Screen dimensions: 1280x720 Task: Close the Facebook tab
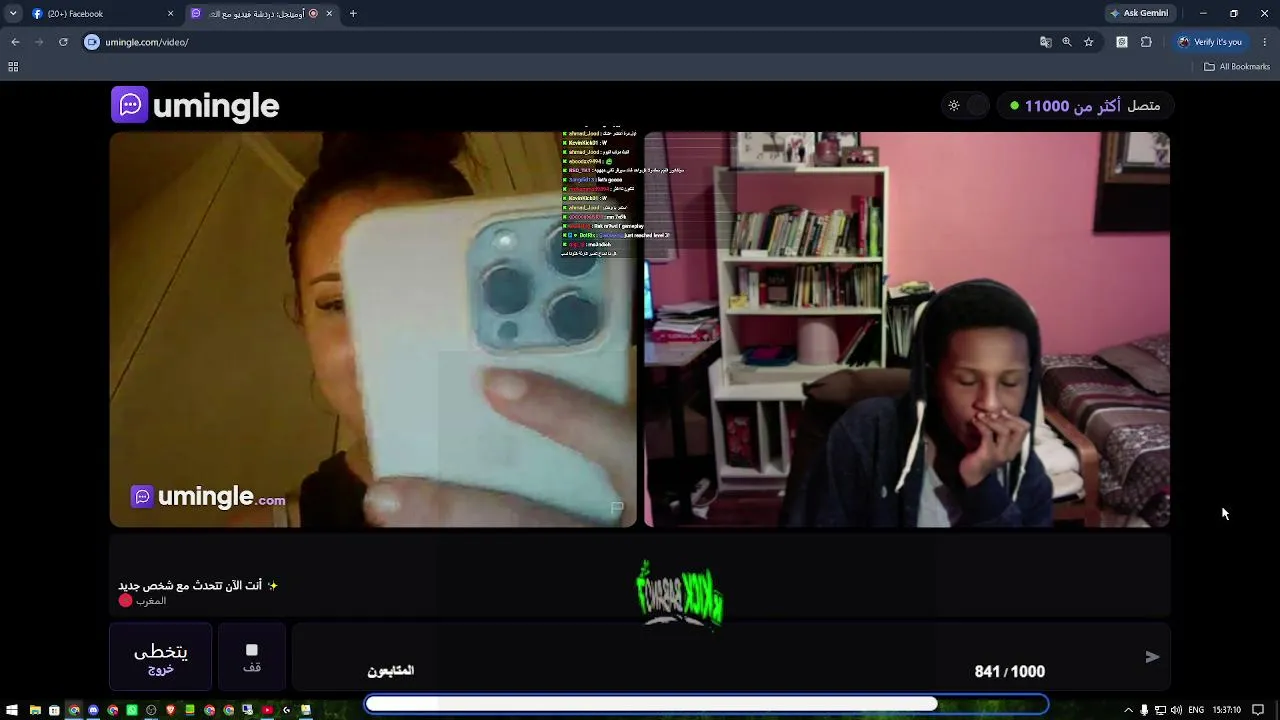pyautogui.click(x=170, y=14)
